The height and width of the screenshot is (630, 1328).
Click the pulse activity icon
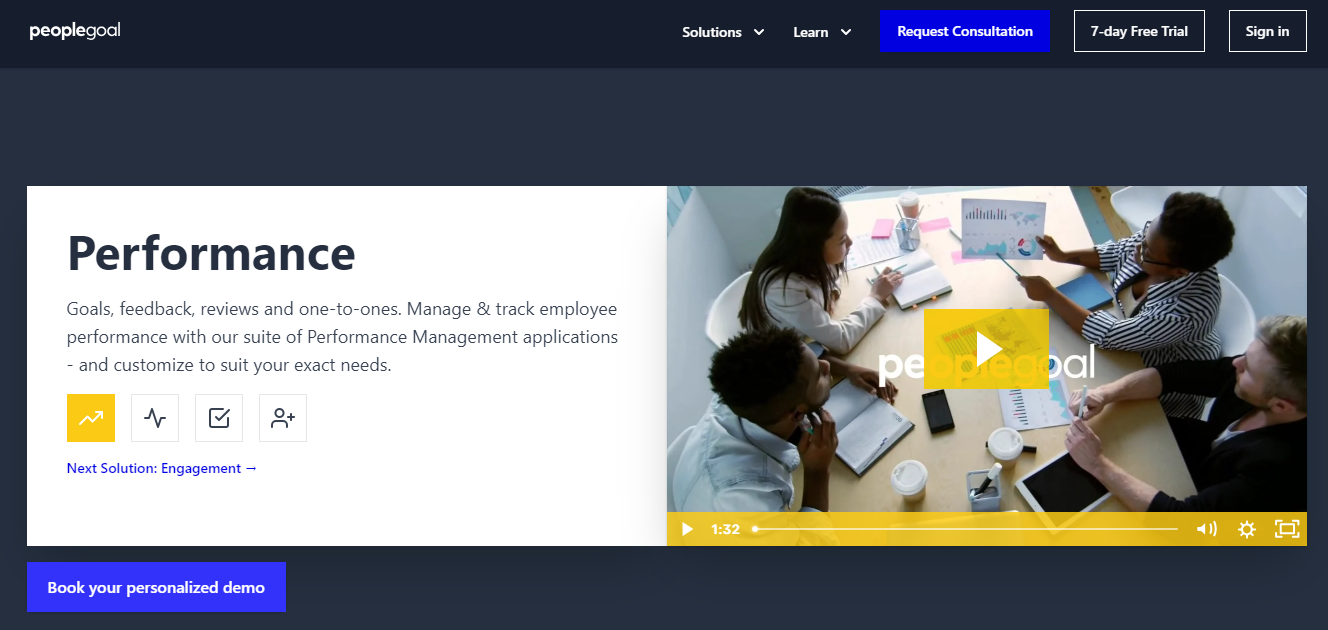(x=154, y=417)
